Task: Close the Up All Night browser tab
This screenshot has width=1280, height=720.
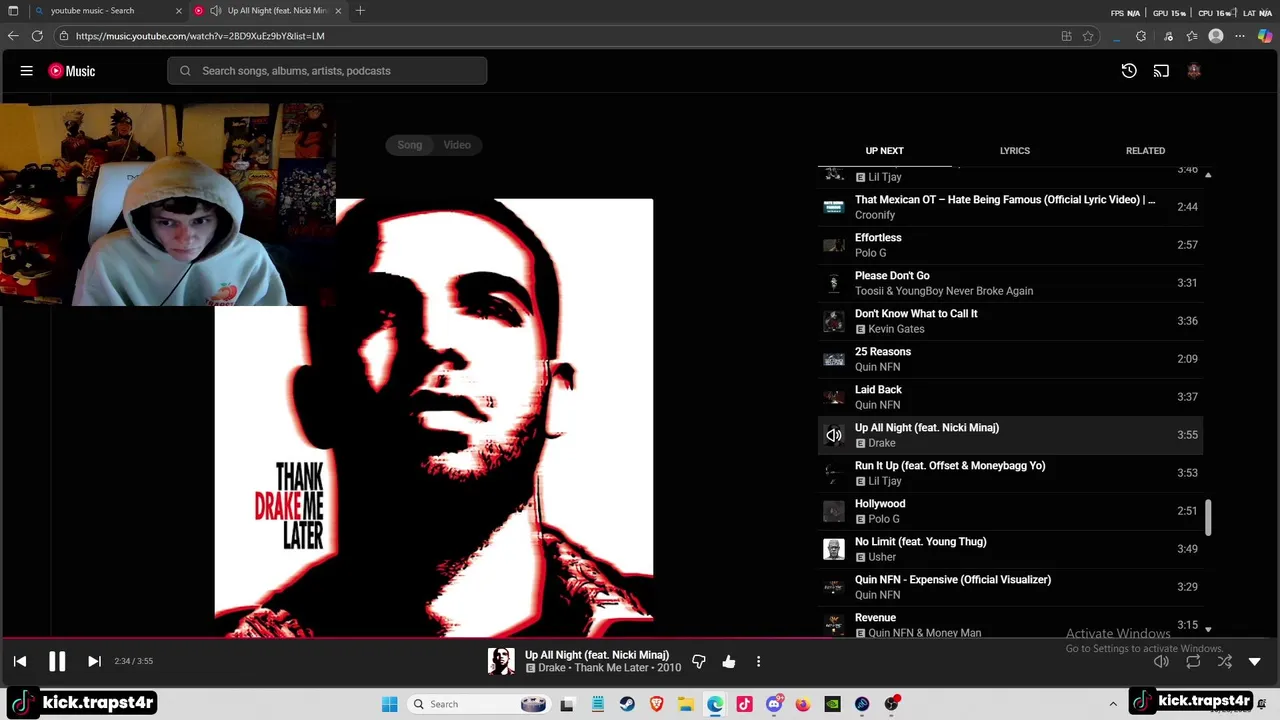Action: coord(338,11)
